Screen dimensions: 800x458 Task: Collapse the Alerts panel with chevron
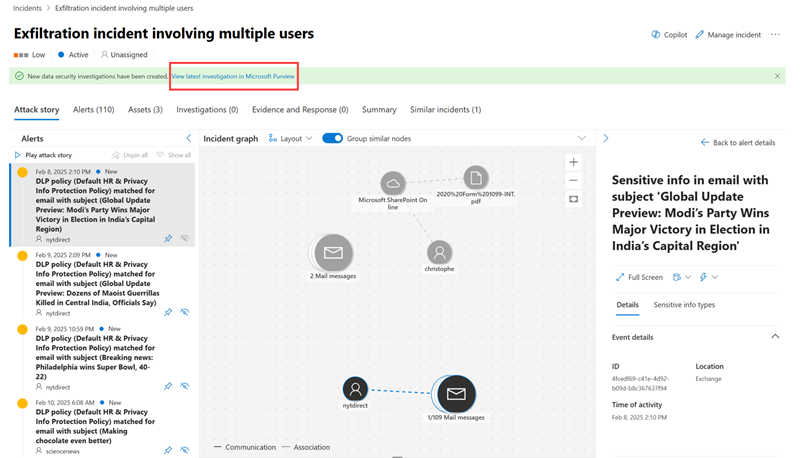pyautogui.click(x=188, y=138)
